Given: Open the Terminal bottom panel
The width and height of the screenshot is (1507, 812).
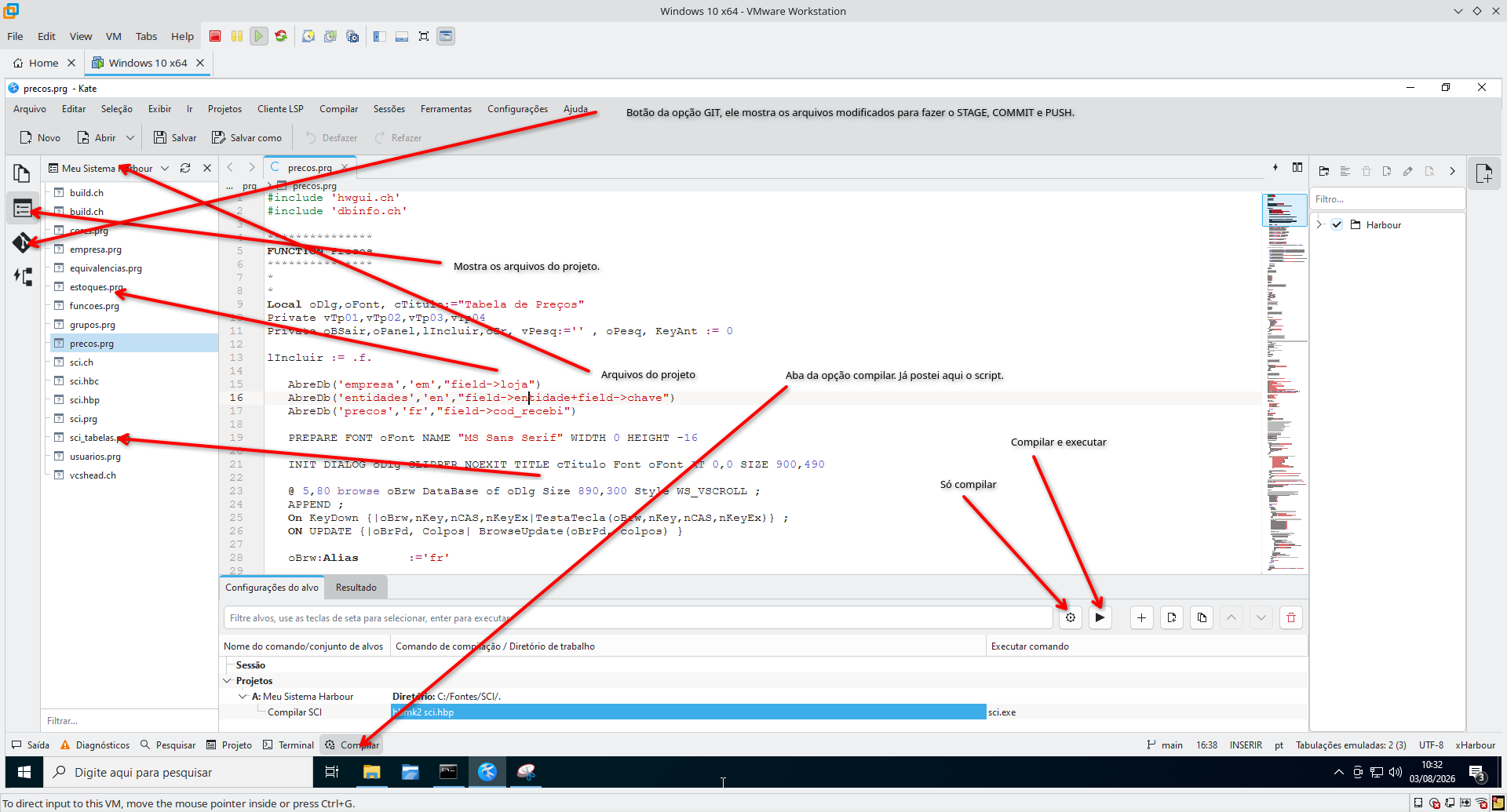Looking at the screenshot, I should (288, 745).
